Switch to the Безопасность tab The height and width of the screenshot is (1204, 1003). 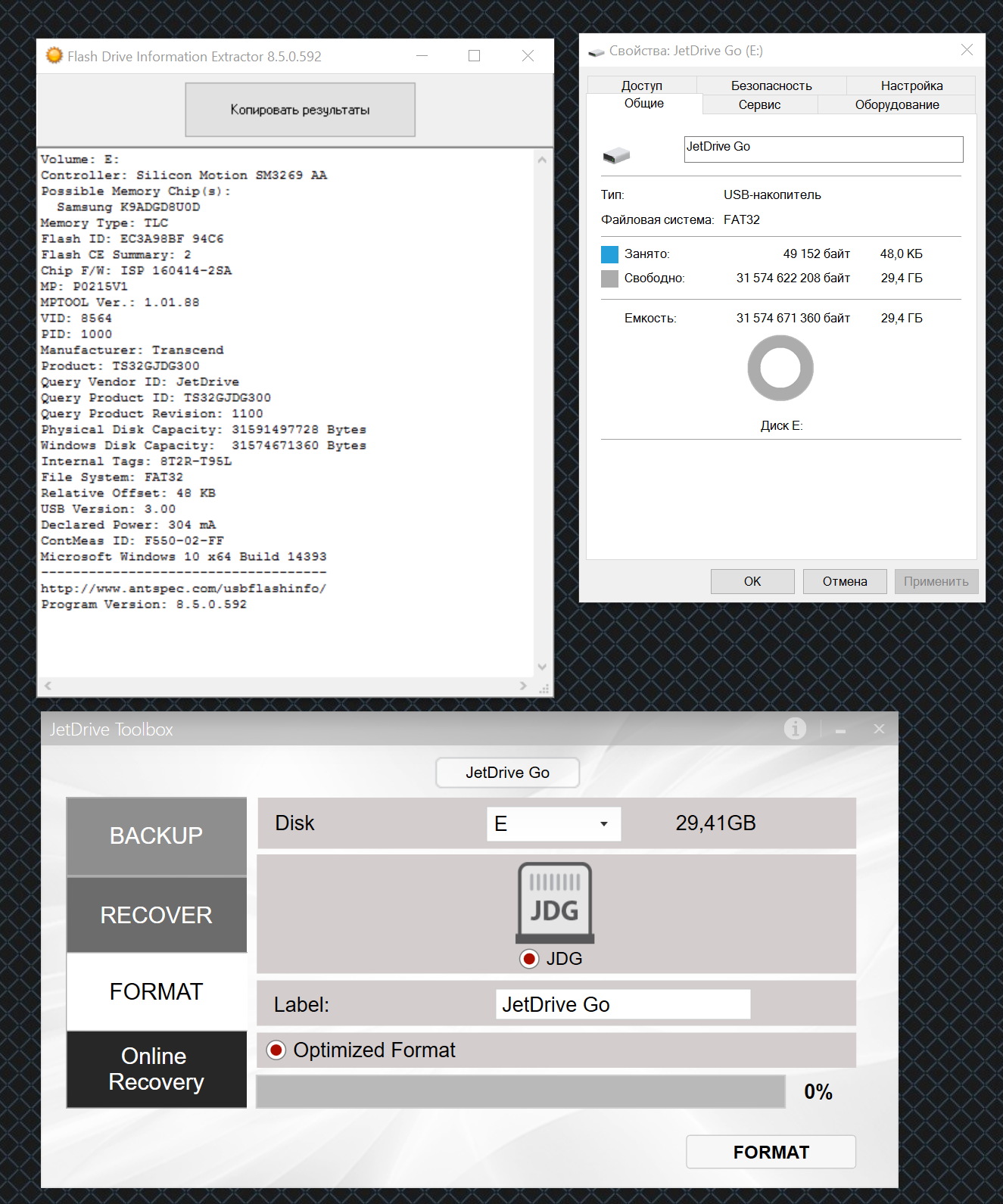point(771,86)
